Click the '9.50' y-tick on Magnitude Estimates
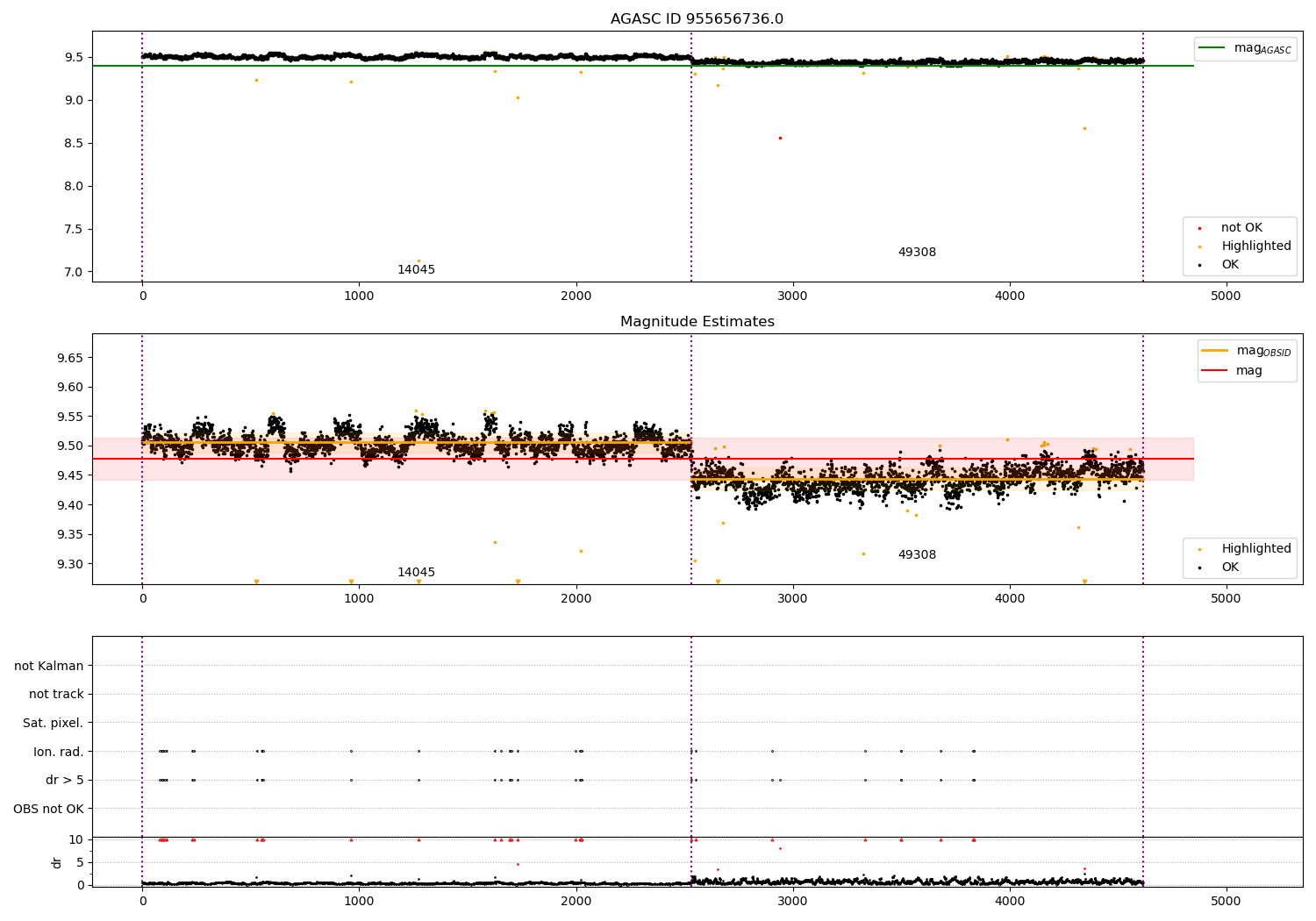 tap(69, 446)
